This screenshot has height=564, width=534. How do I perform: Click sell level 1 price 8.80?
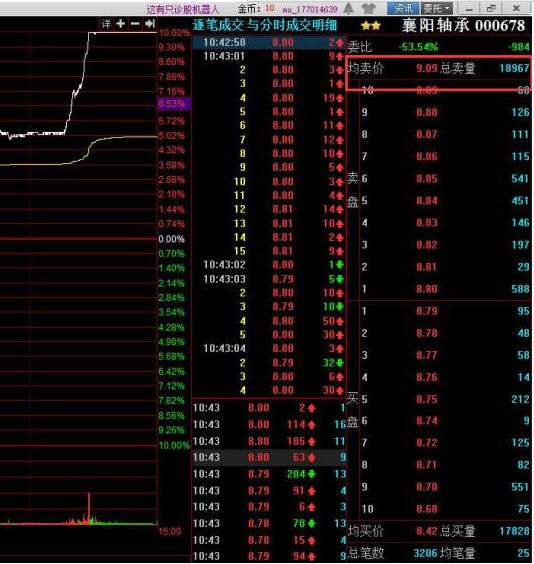click(427, 289)
